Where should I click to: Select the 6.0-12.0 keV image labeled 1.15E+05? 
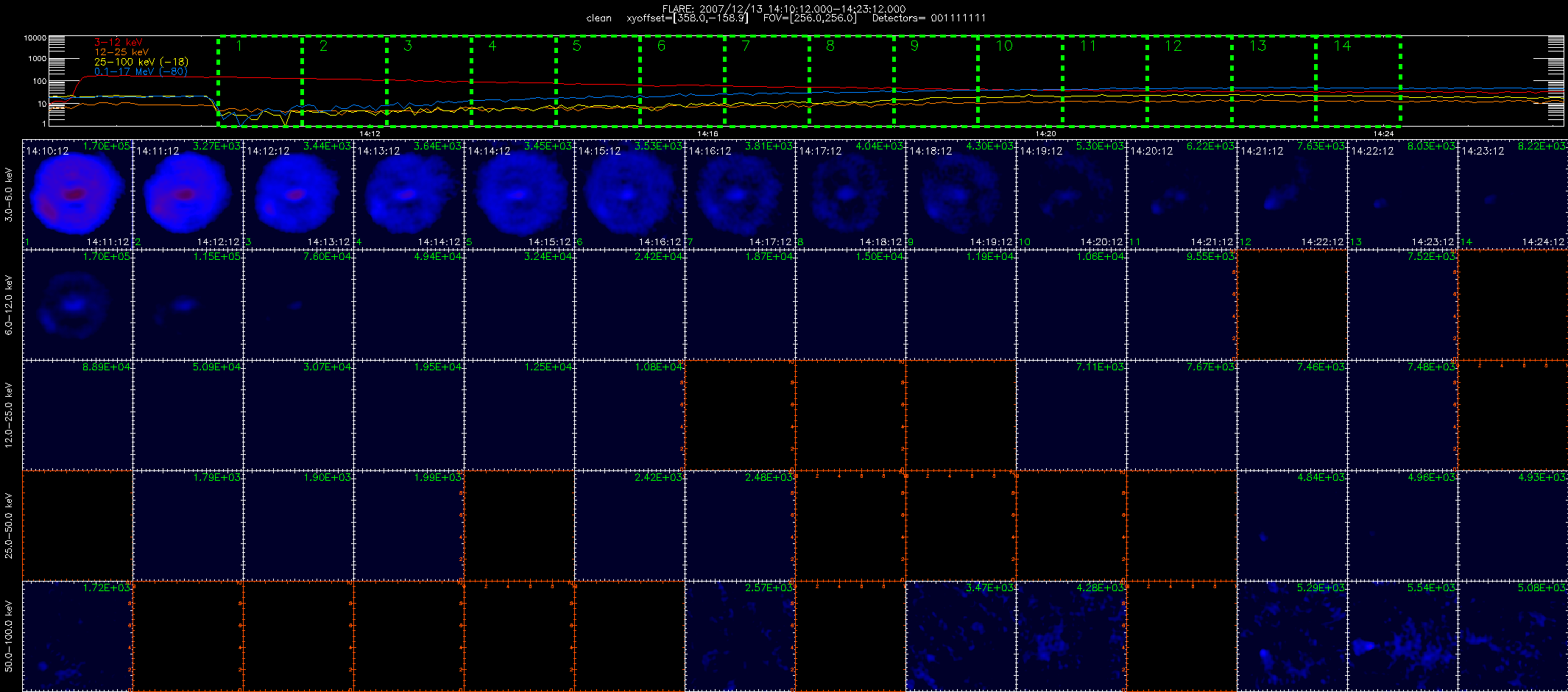click(x=188, y=305)
